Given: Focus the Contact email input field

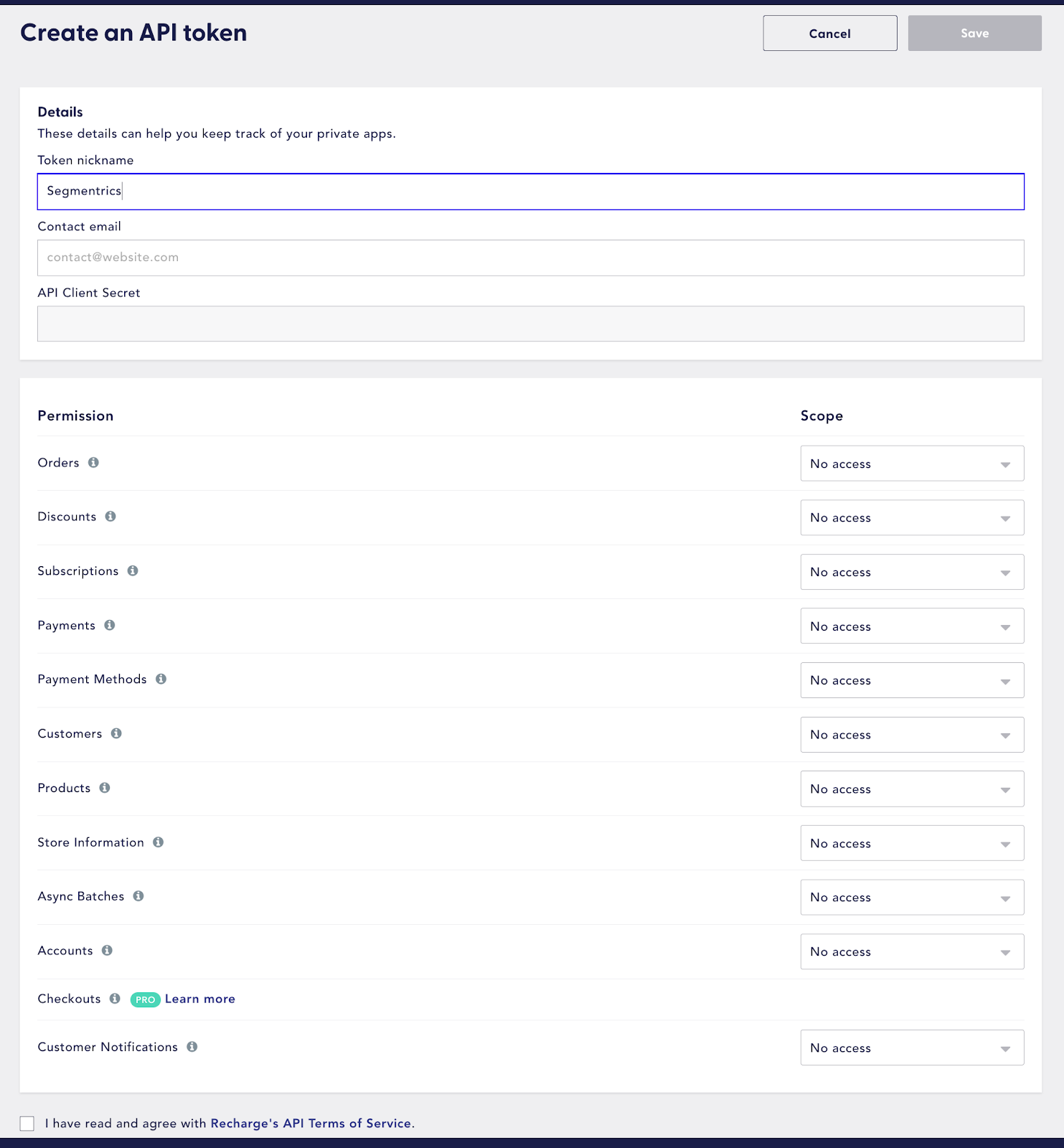Looking at the screenshot, I should tap(530, 258).
